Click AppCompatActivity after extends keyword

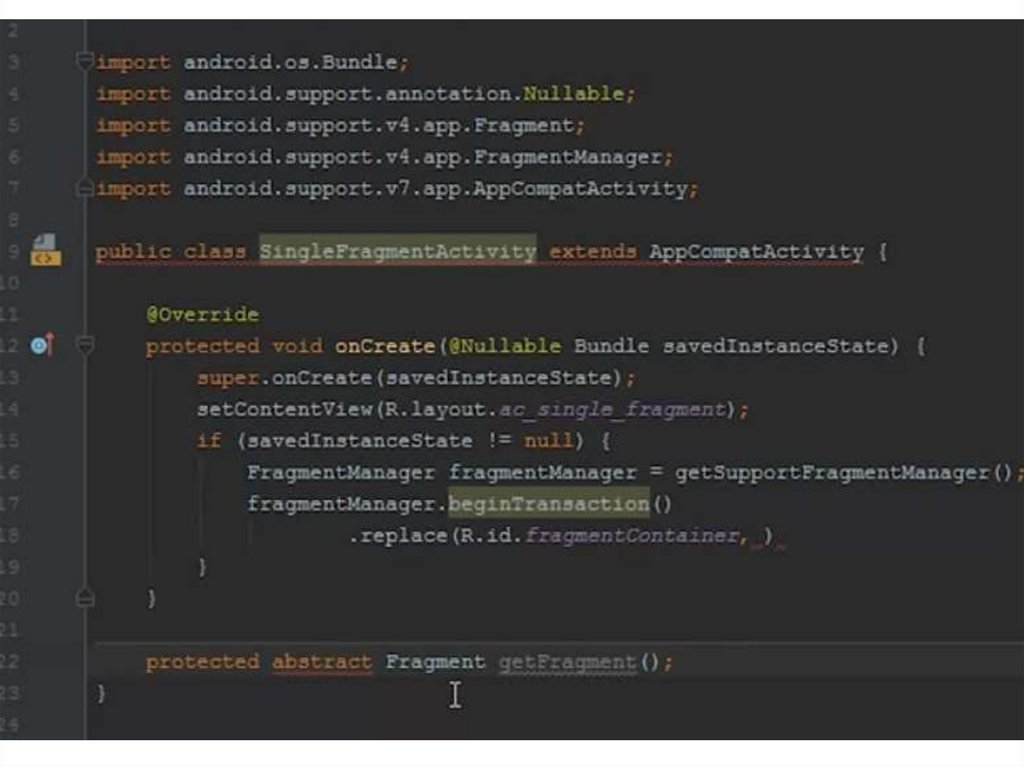(756, 252)
